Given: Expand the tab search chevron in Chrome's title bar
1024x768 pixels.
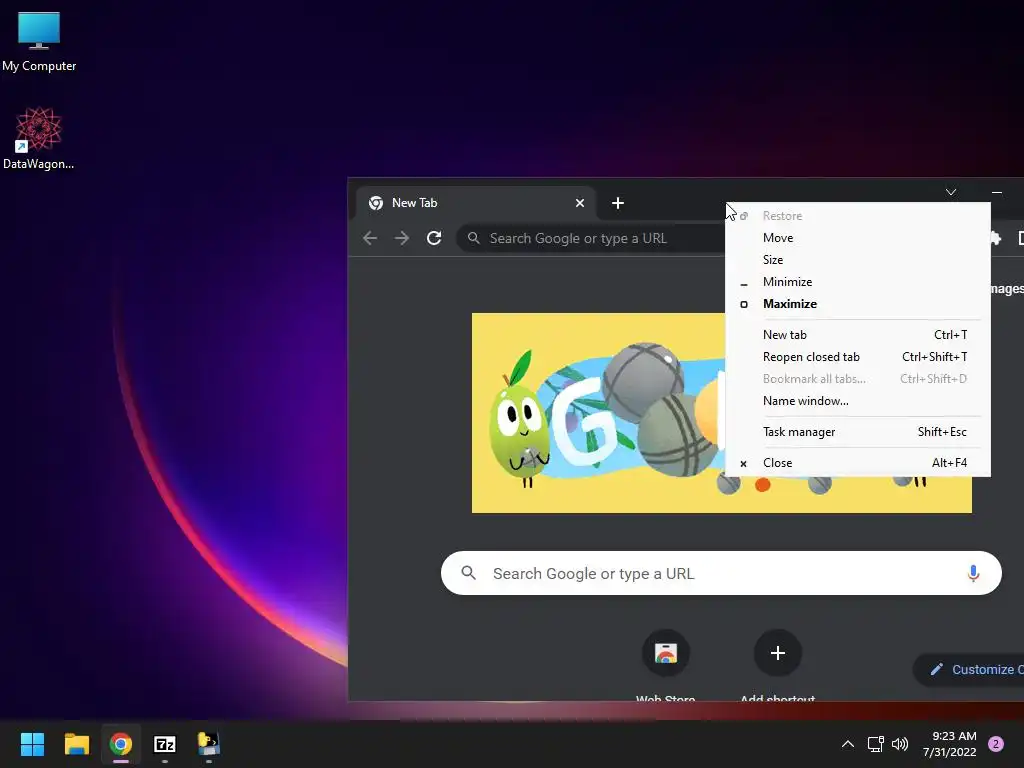Looking at the screenshot, I should 951,192.
